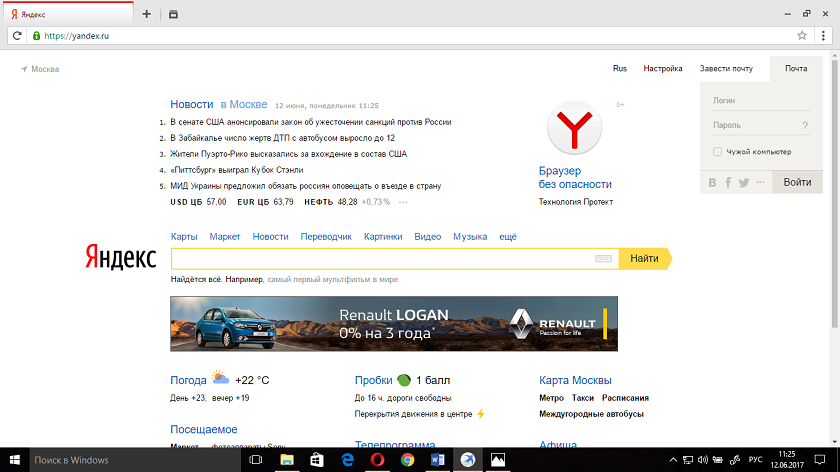Log in via Facebook icon
The image size is (840, 472).
(728, 183)
